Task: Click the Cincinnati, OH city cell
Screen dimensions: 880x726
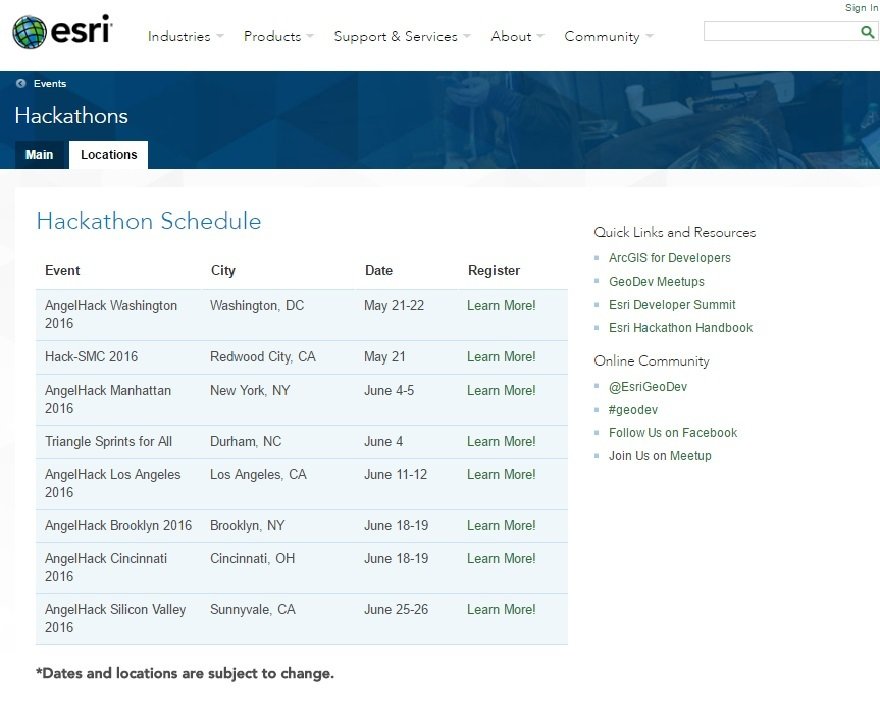Action: 253,559
